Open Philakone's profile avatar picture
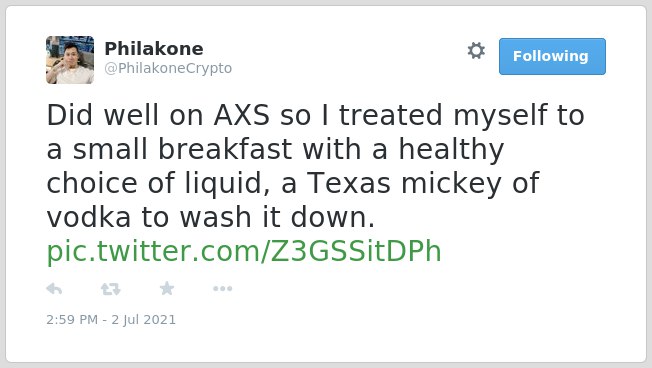 [70, 60]
